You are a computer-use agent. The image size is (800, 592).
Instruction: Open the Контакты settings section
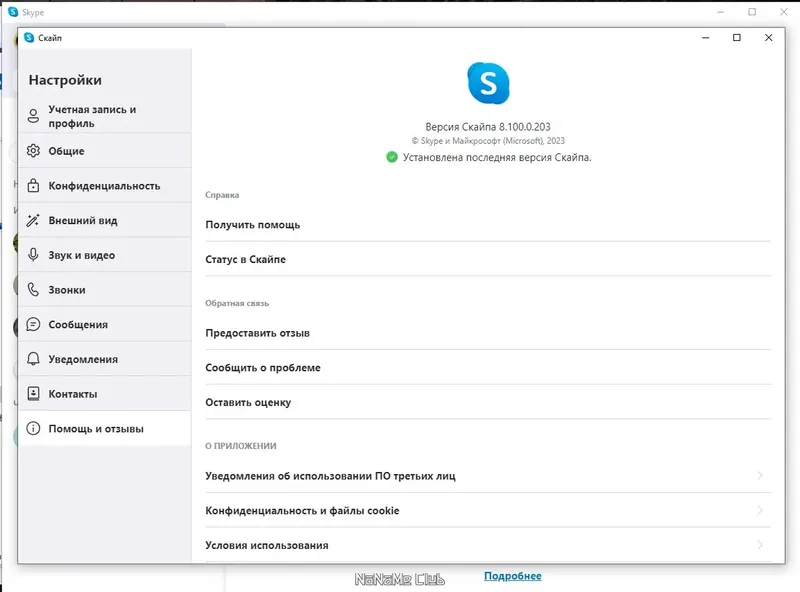pyautogui.click(x=105, y=393)
